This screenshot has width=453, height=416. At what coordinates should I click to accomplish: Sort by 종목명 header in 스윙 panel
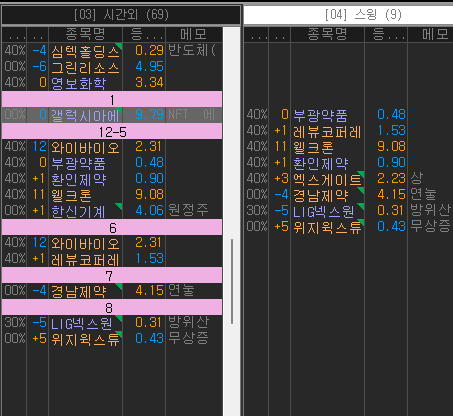pyautogui.click(x=327, y=34)
